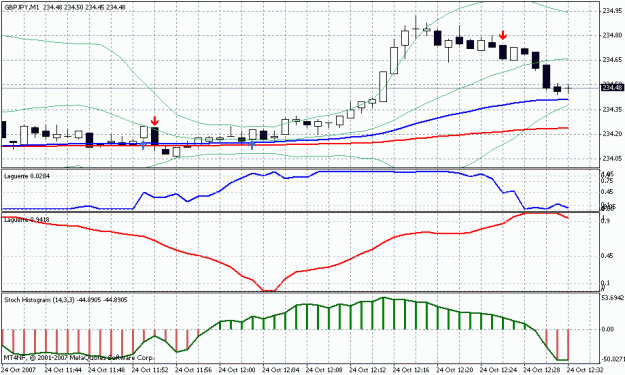625x375 pixels.
Task: Select the -50.0271 stochastic scale minimum
Action: click(x=612, y=360)
